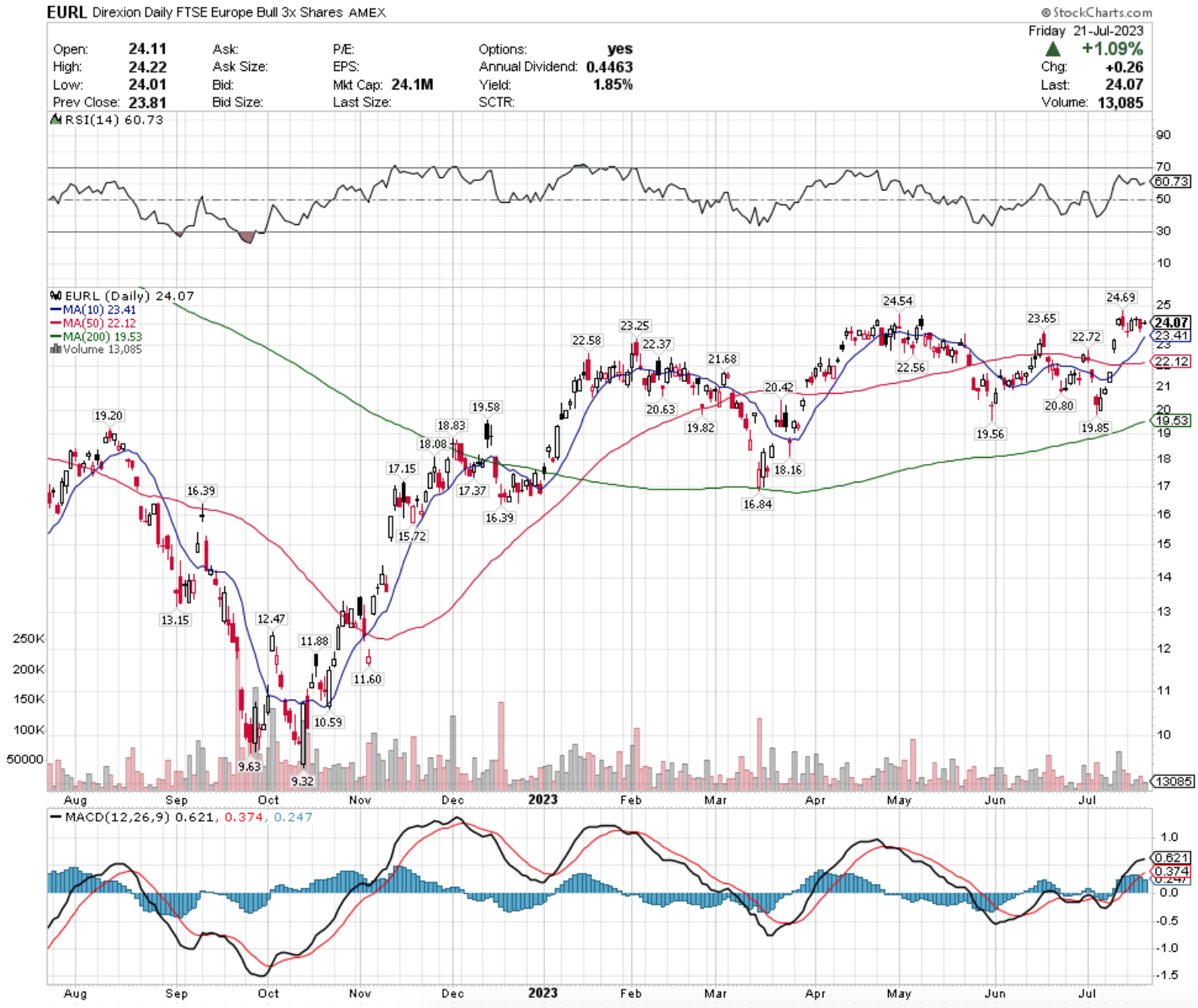The image size is (1198, 1008).
Task: Click the 10.59 October price label
Action: (328, 723)
